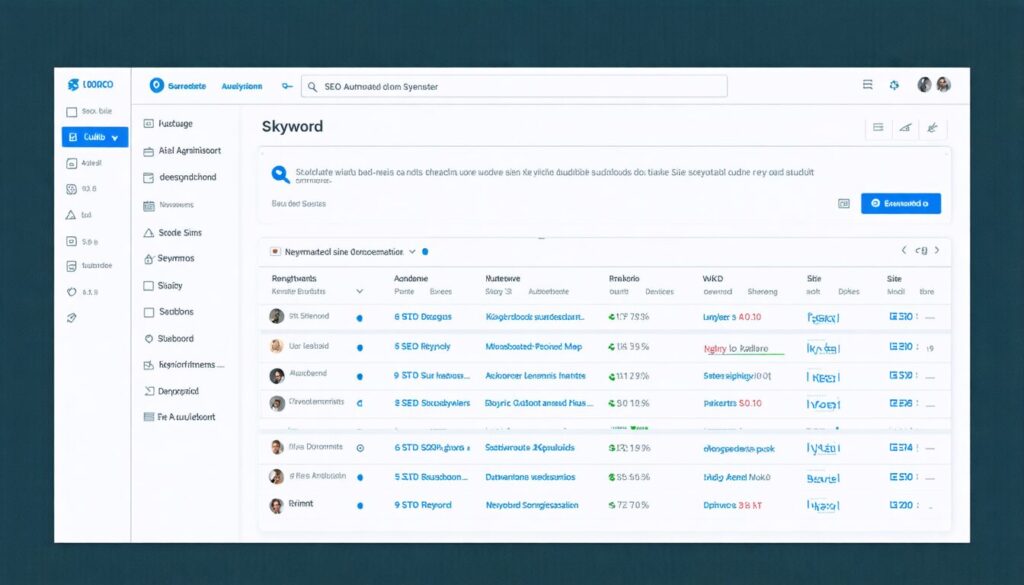The height and width of the screenshot is (585, 1024).
Task: Click the blue button in search panel
Action: [x=901, y=203]
